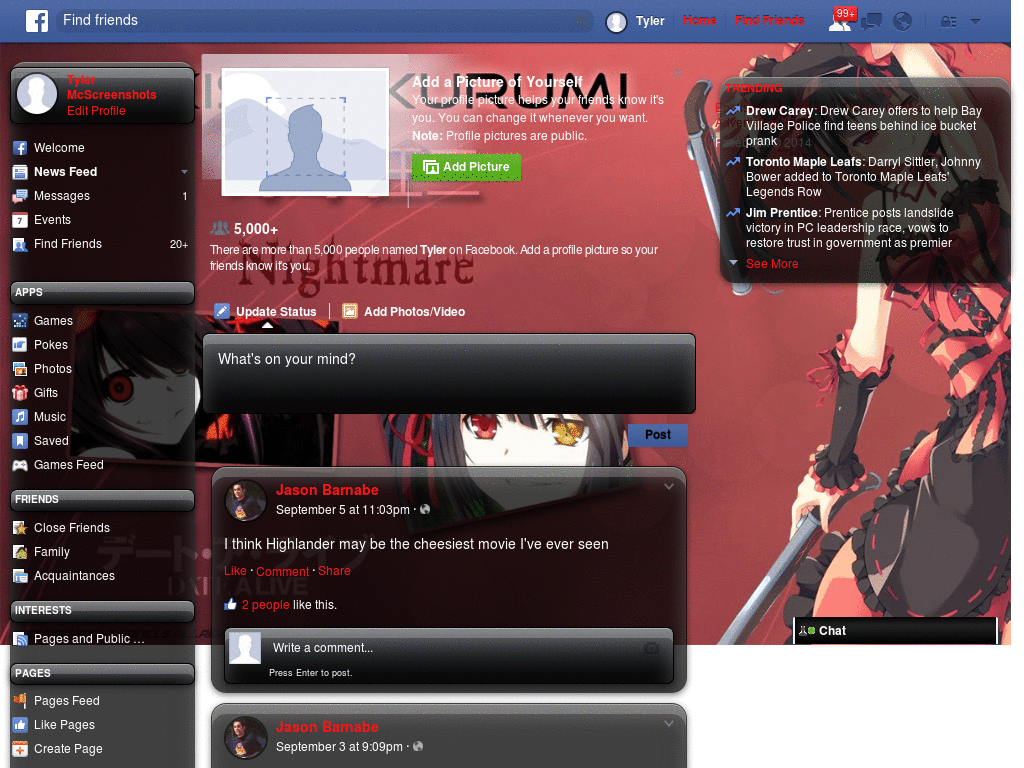Click the Facebook logo icon

[37, 20]
